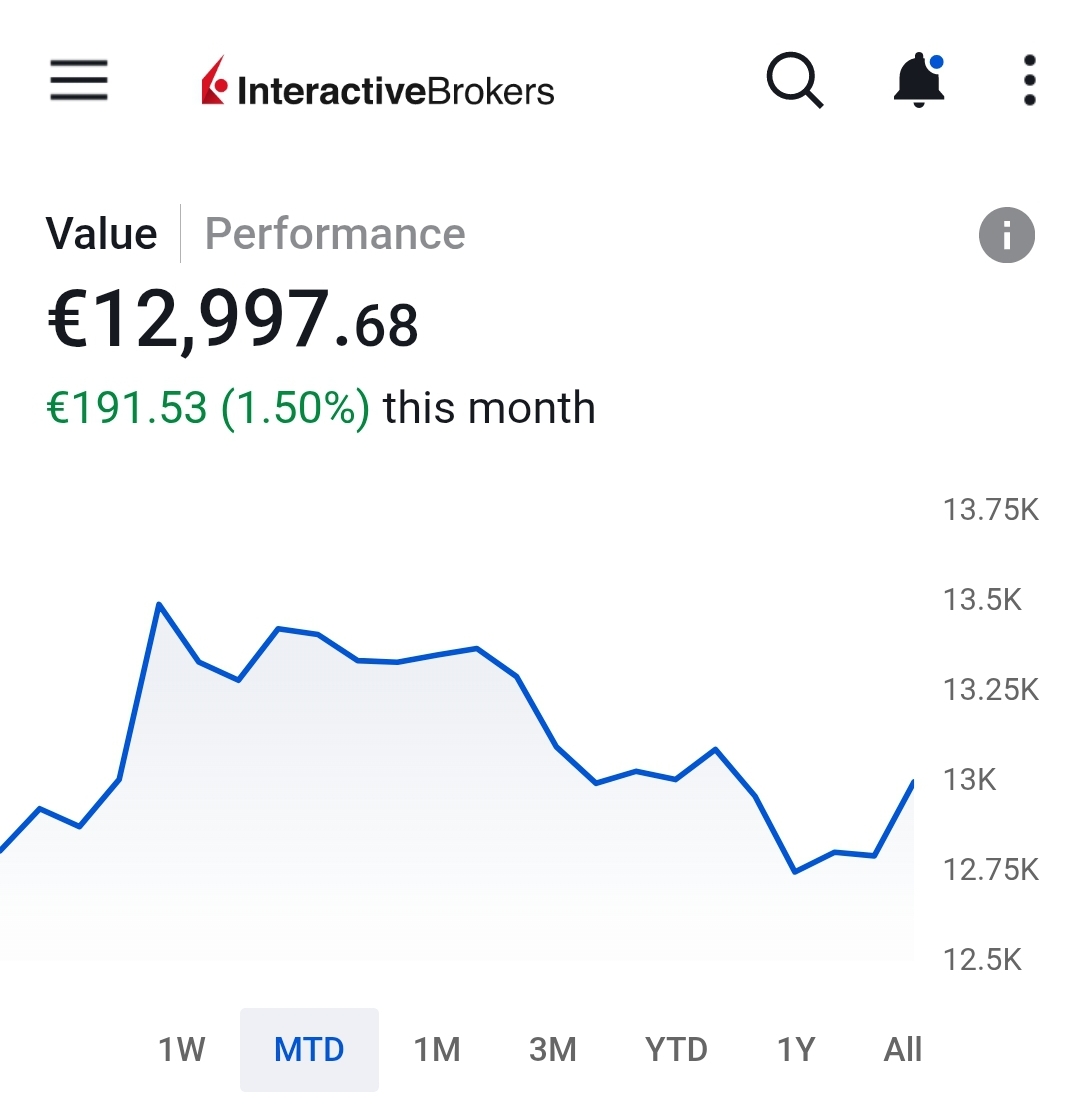The image size is (1079, 1104).
Task: Show the All time chart range
Action: click(902, 1049)
